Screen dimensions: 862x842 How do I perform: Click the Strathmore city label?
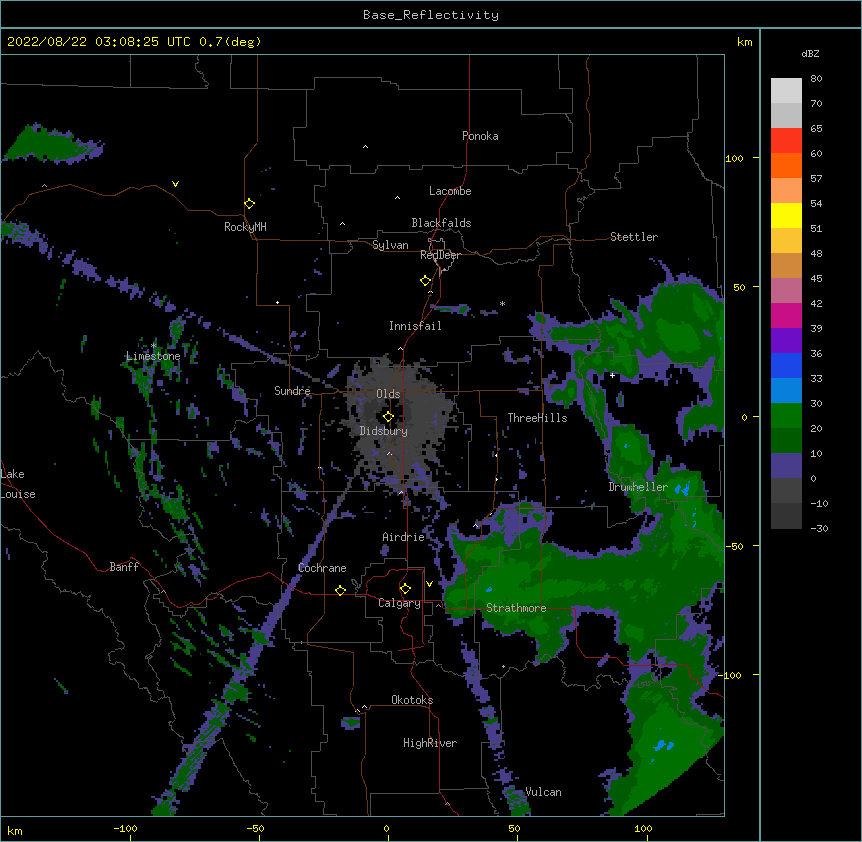[516, 608]
